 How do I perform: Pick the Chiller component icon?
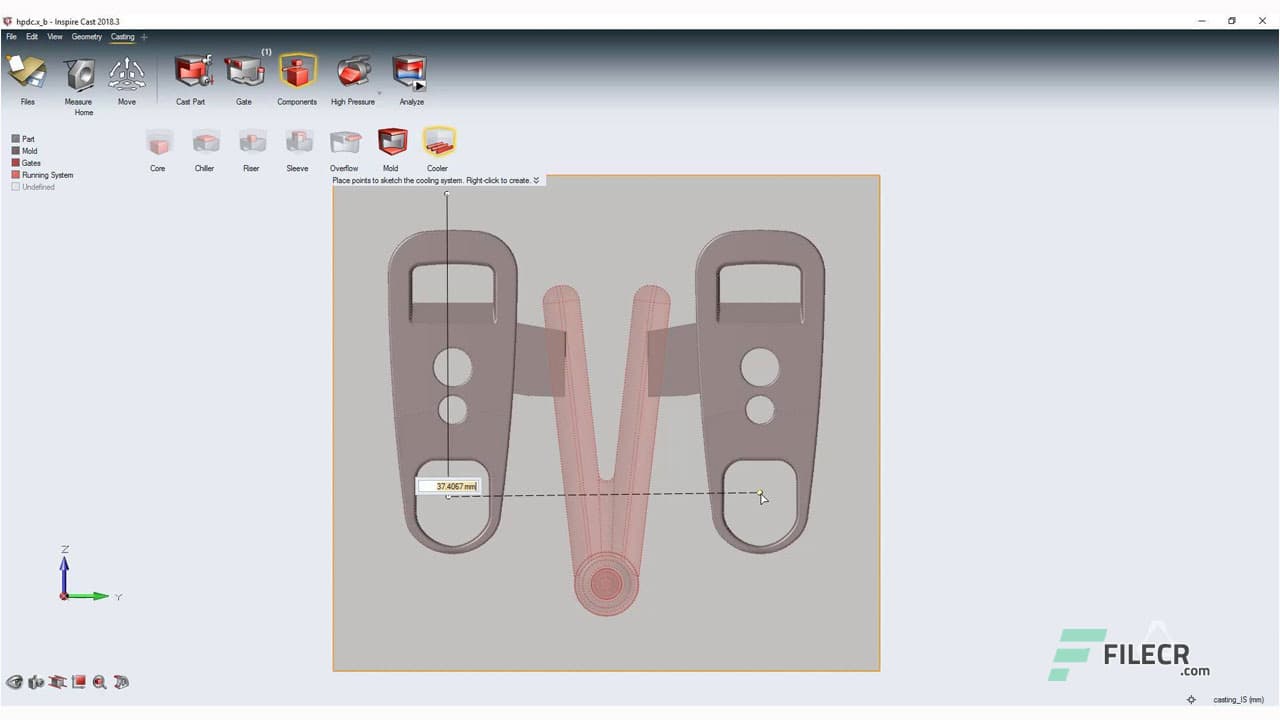coord(205,142)
